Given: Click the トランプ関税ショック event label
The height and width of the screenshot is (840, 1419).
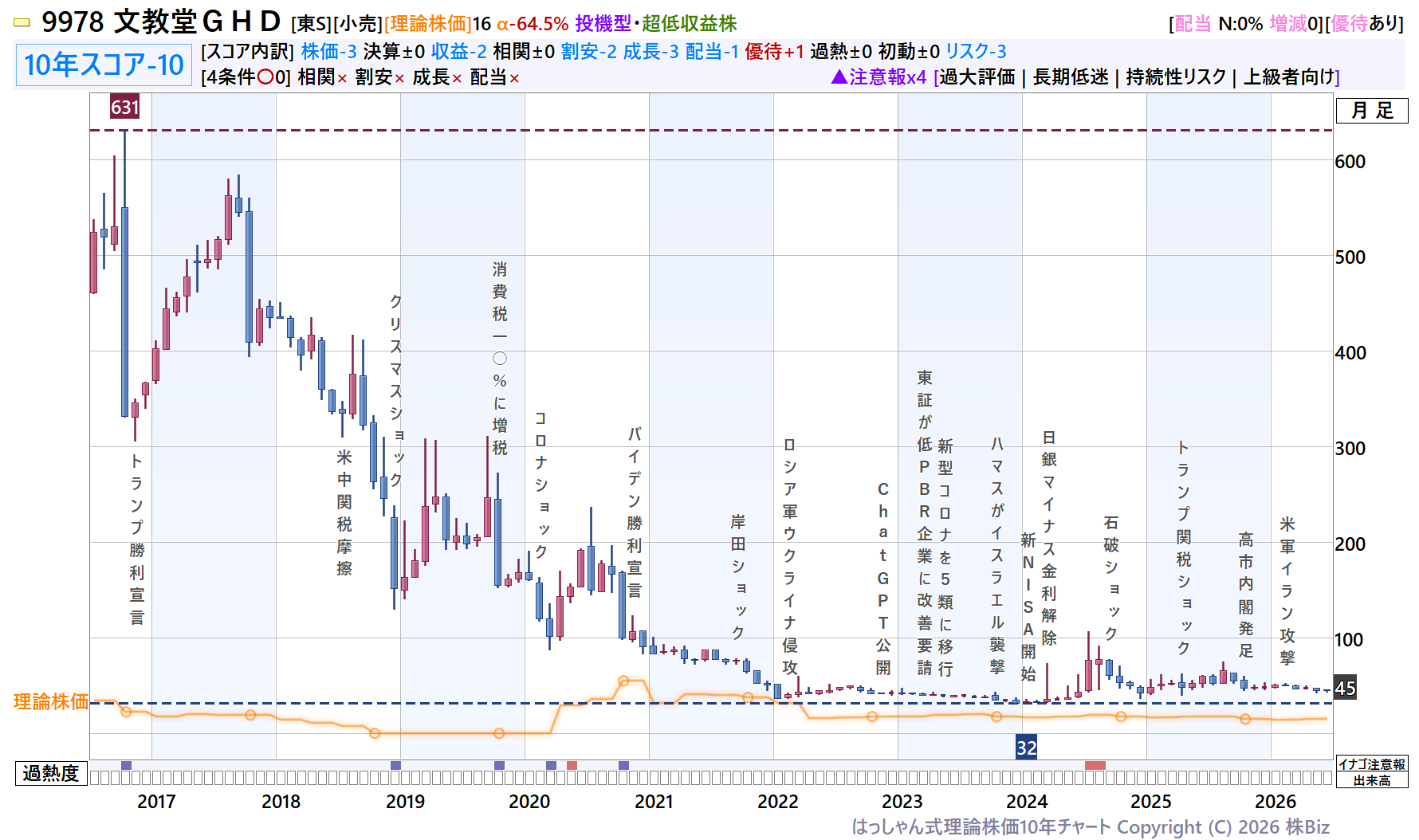Looking at the screenshot, I should pos(1184,548).
